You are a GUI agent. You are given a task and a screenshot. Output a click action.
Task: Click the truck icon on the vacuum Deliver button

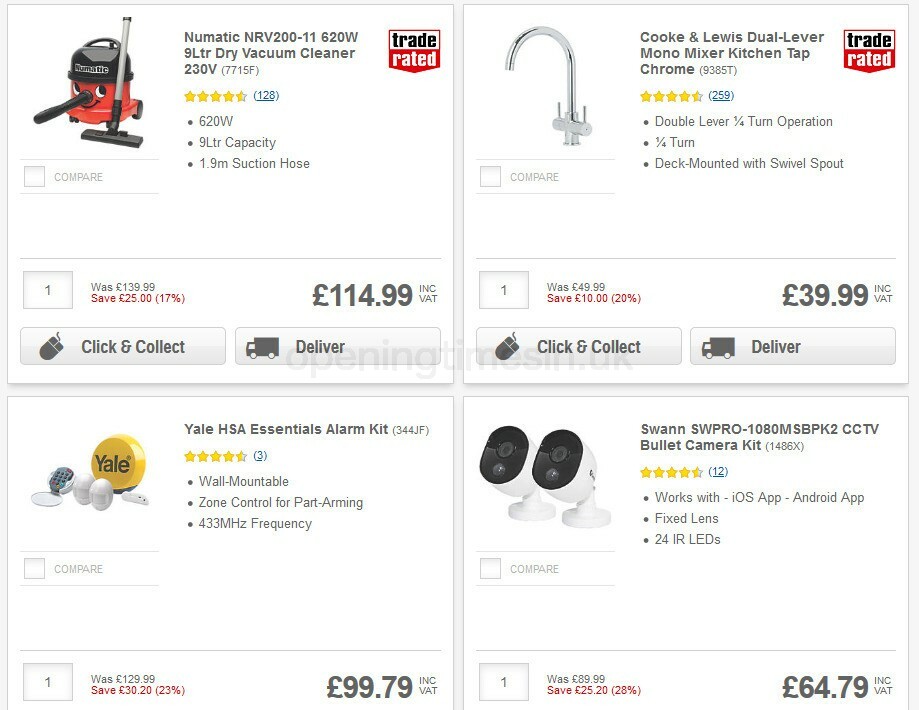point(262,346)
